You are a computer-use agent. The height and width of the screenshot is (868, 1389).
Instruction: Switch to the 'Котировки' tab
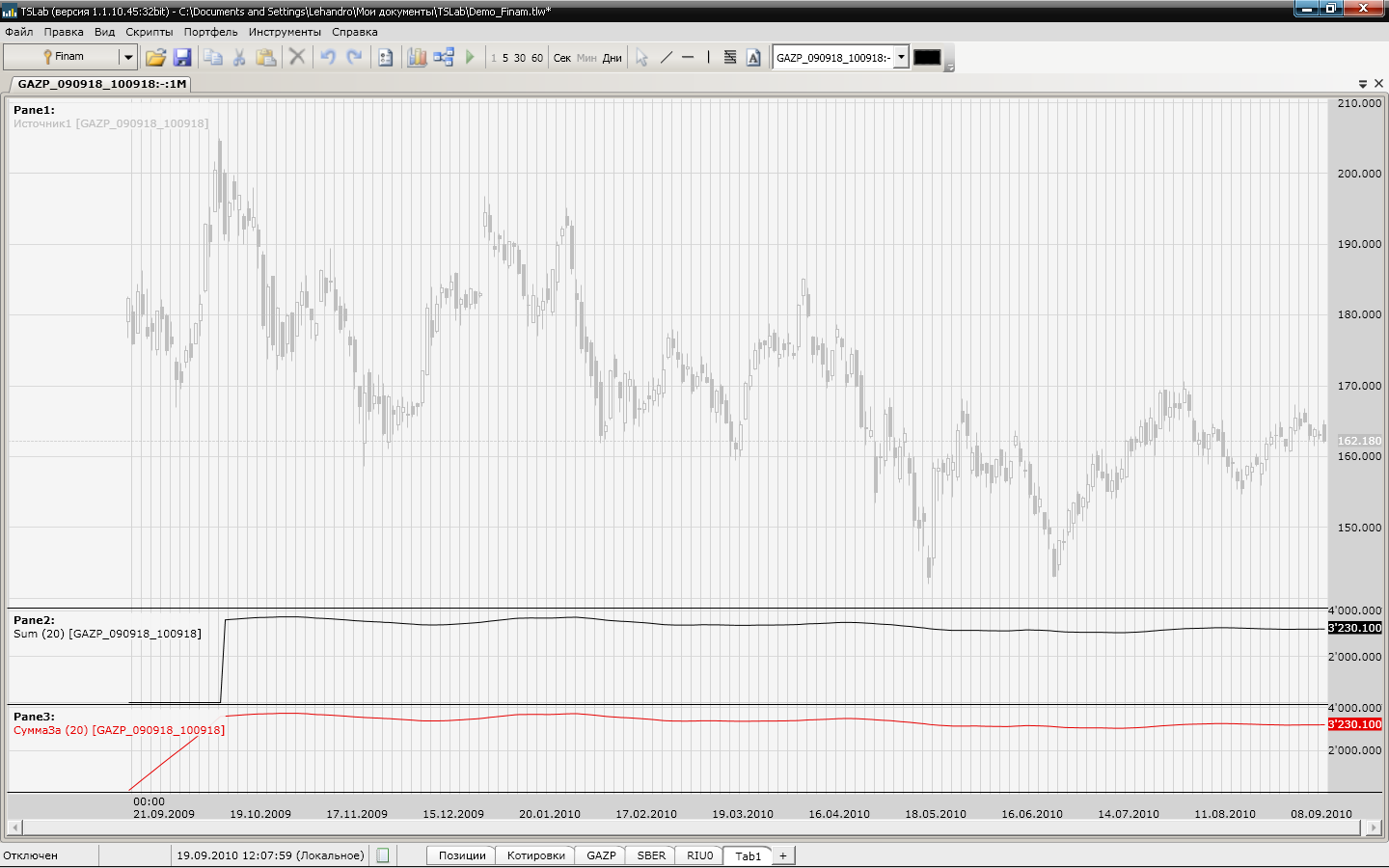[x=535, y=855]
